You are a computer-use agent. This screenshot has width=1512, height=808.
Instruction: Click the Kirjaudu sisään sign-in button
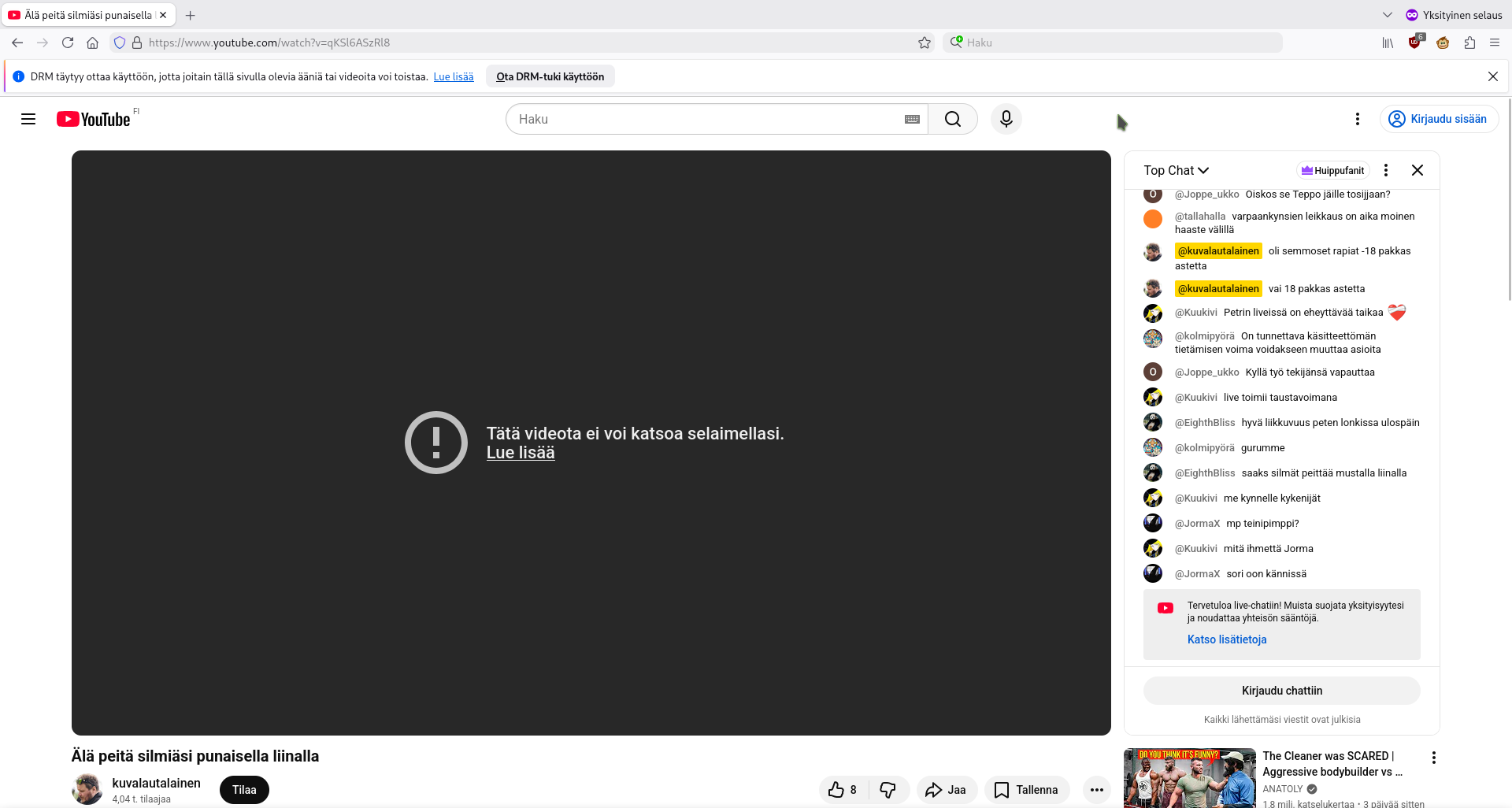point(1439,119)
